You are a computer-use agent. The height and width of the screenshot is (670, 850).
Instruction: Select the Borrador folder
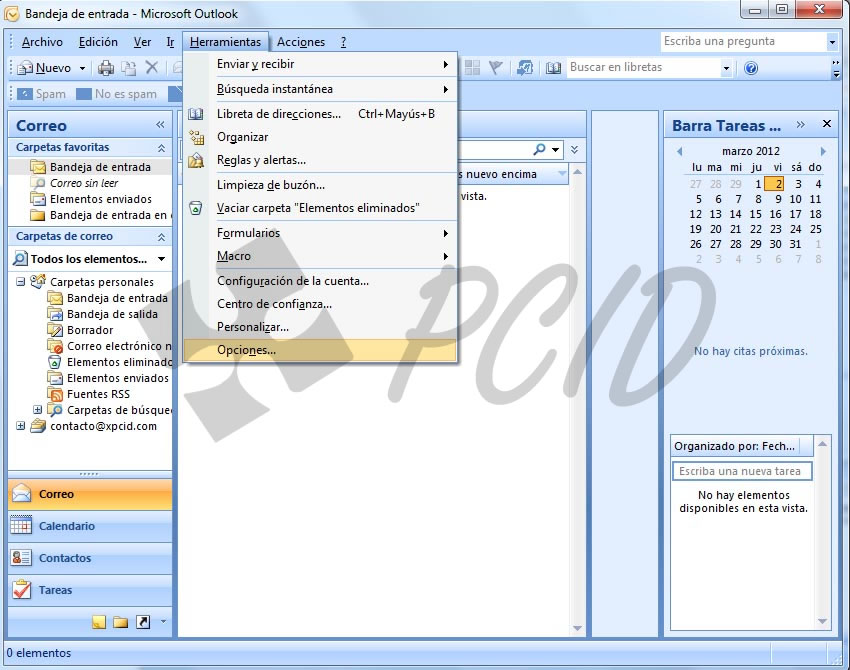point(90,330)
